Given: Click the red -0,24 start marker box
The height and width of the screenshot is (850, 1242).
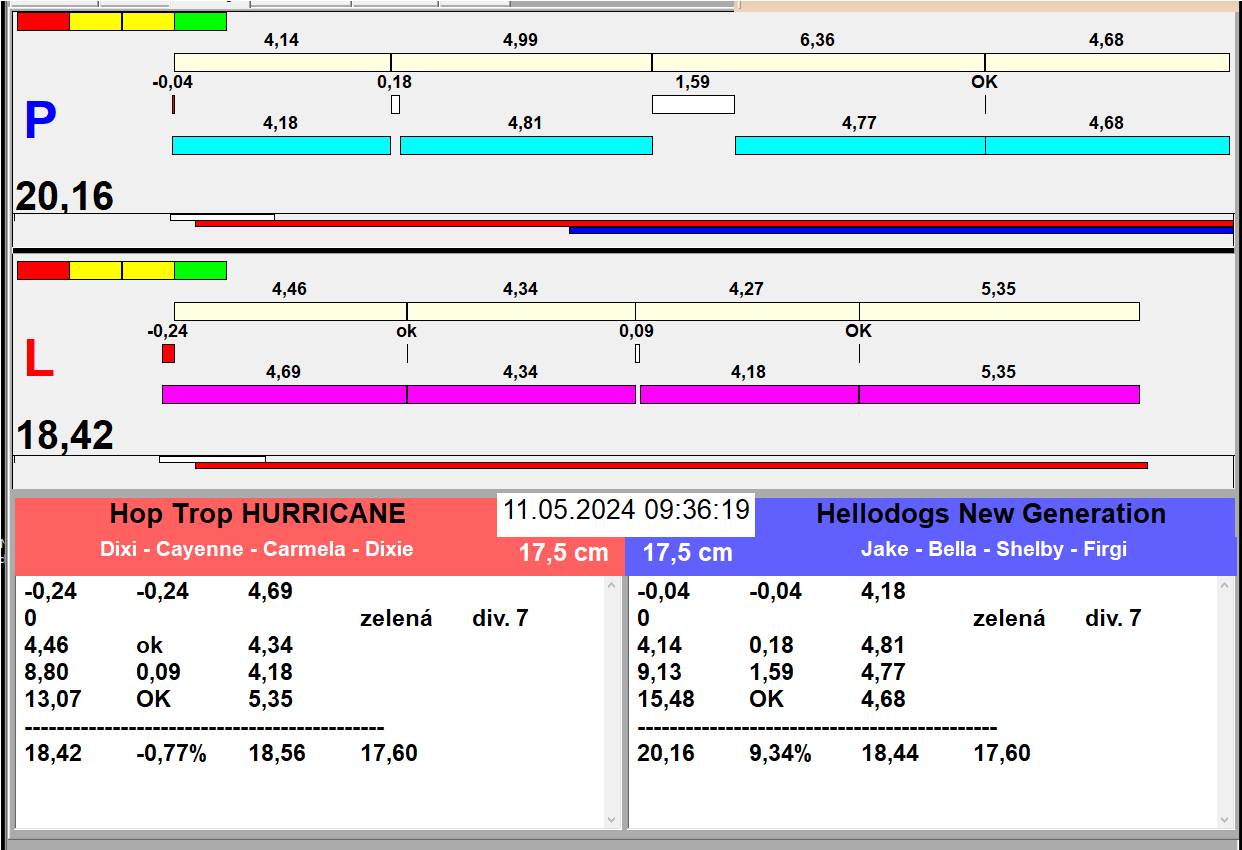Looking at the screenshot, I should tap(168, 353).
